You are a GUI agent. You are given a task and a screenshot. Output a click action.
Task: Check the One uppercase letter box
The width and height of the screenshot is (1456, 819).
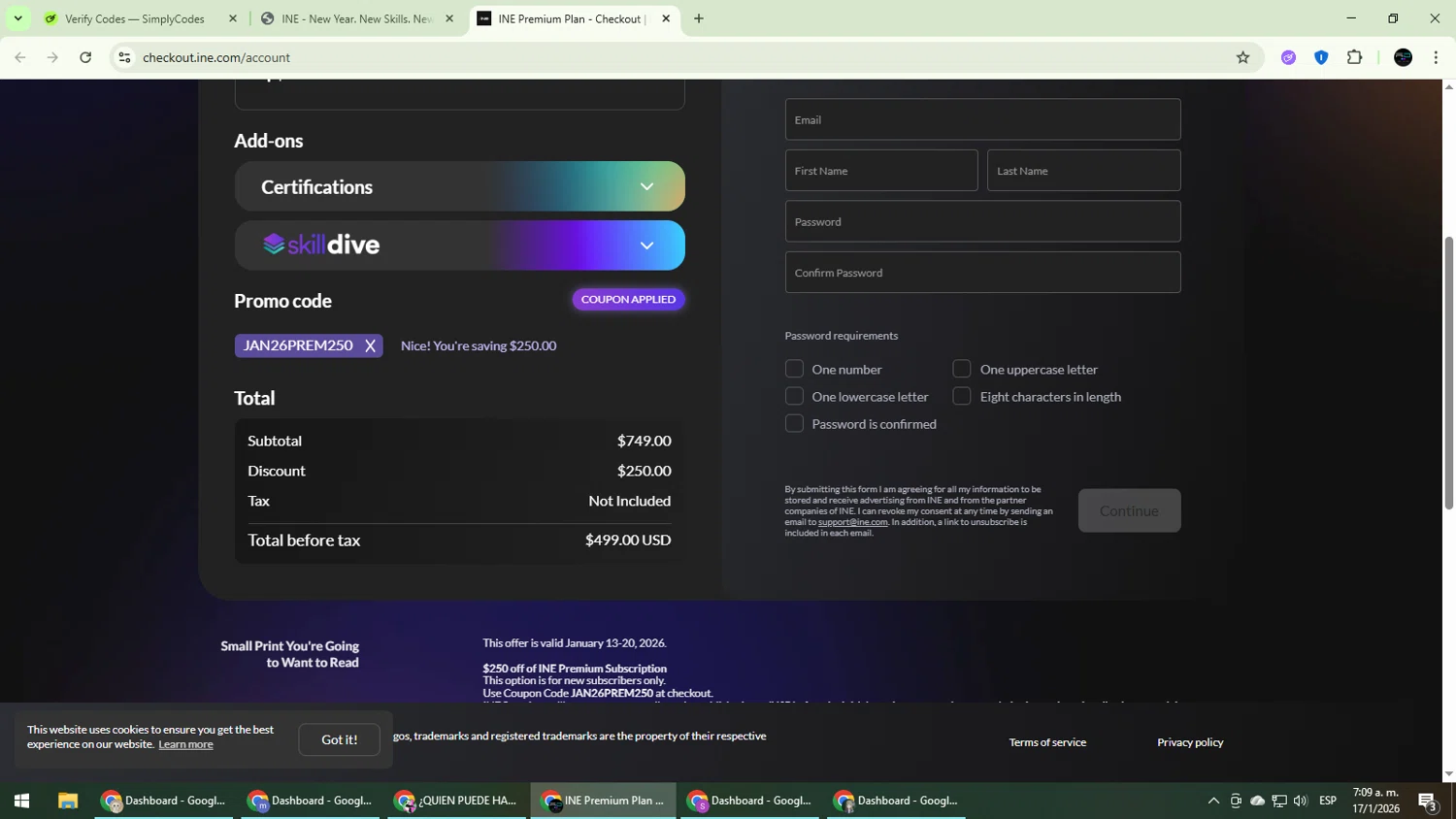pos(962,369)
